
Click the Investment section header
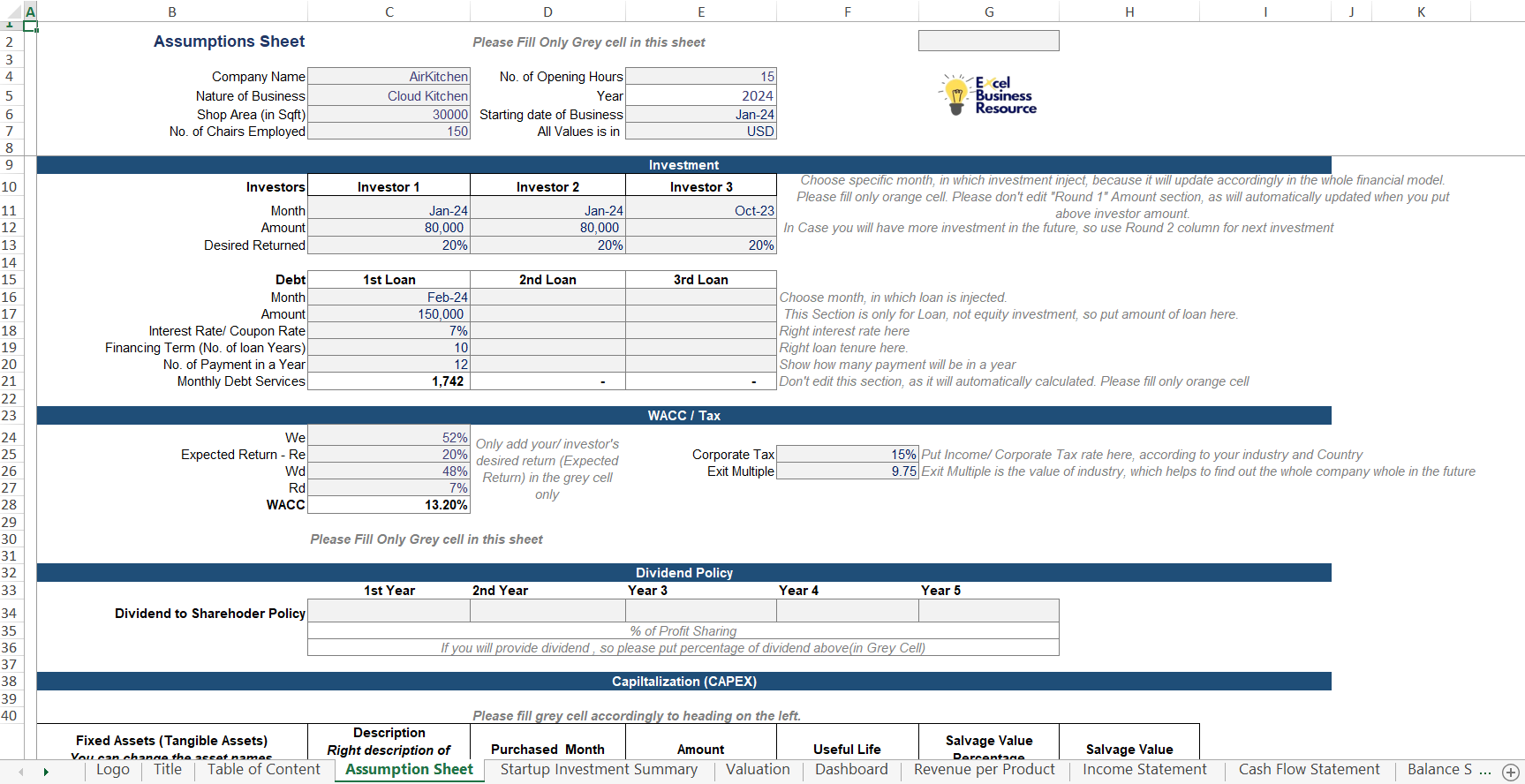pos(683,165)
